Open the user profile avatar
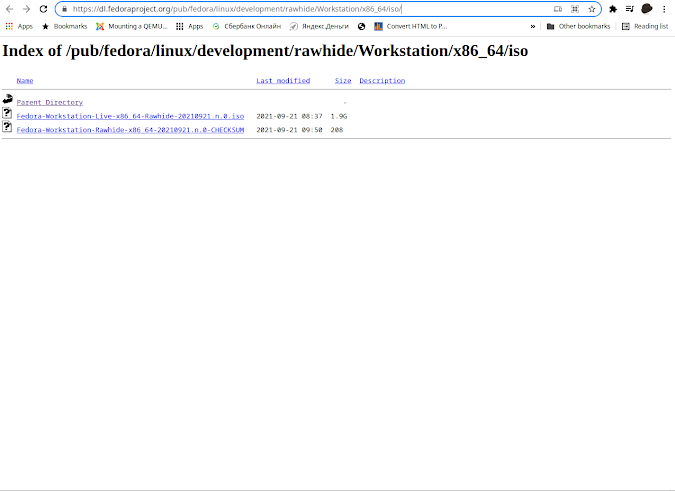Image resolution: width=675 pixels, height=491 pixels. click(647, 9)
